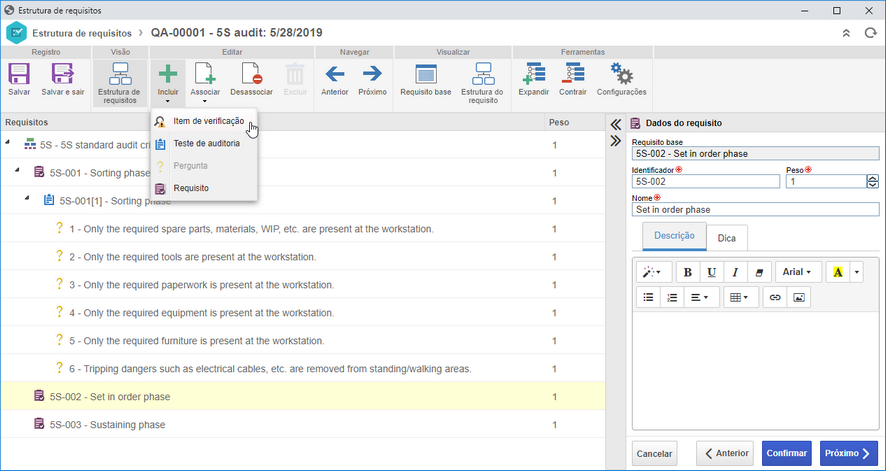This screenshot has width=886, height=471.
Task: Click the double left chevron panel arrow
Action: pos(616,124)
